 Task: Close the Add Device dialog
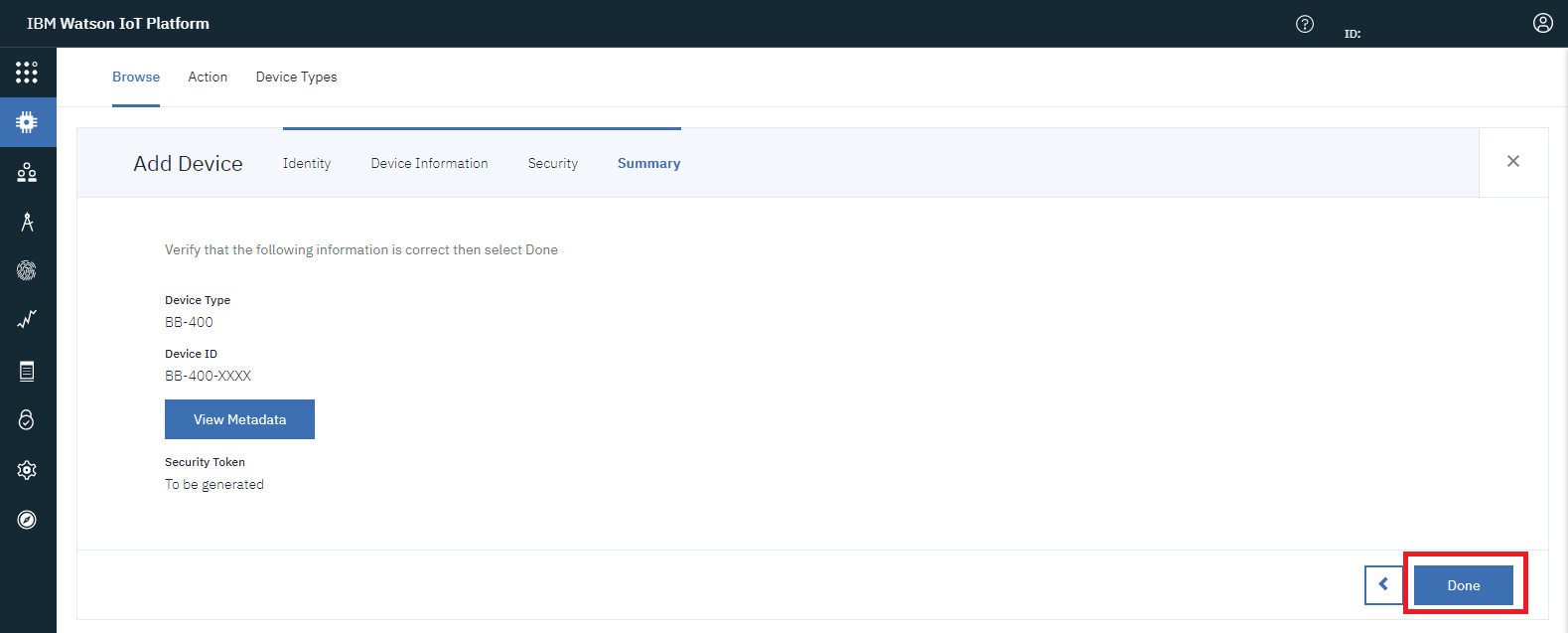(x=1513, y=161)
